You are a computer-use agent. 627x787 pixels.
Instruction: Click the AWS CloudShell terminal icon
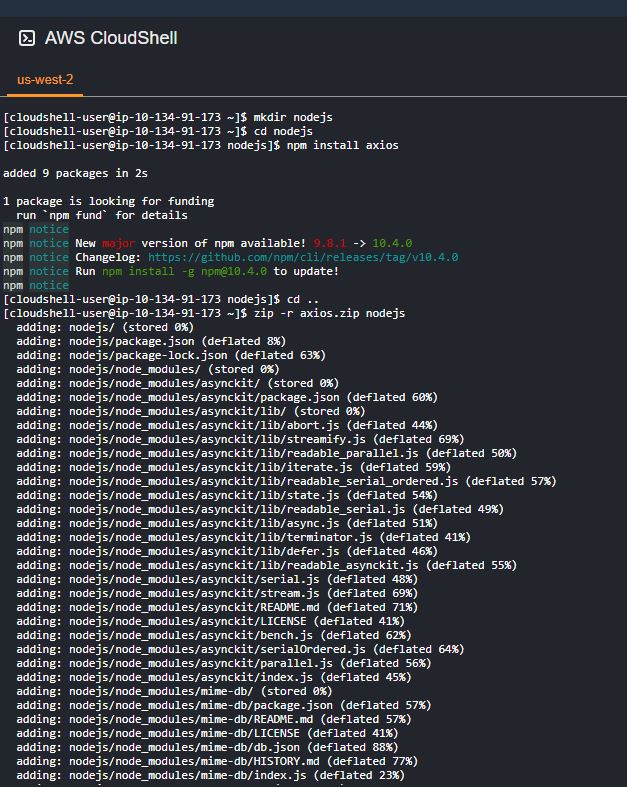[27, 38]
